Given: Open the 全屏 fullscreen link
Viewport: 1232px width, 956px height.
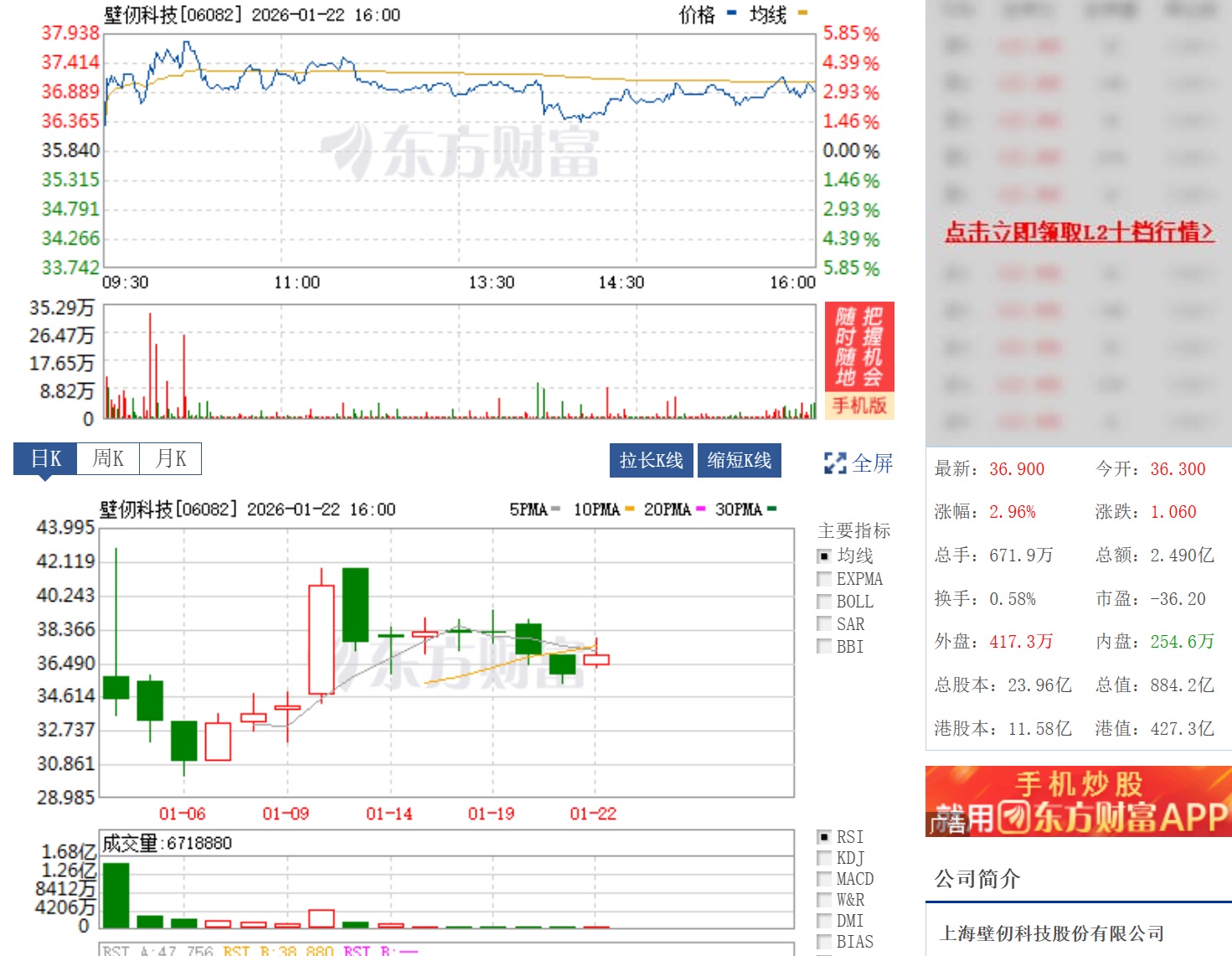Looking at the screenshot, I should coord(873,462).
